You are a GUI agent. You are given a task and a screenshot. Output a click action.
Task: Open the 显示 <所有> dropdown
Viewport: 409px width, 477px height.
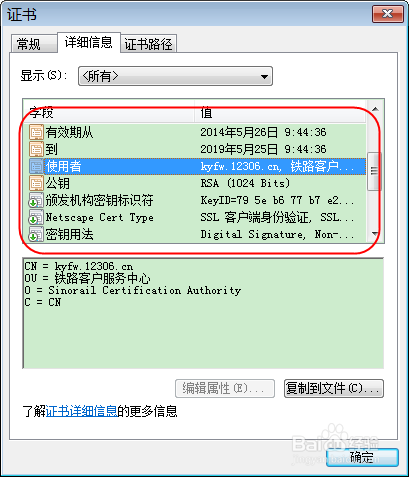click(x=175, y=76)
